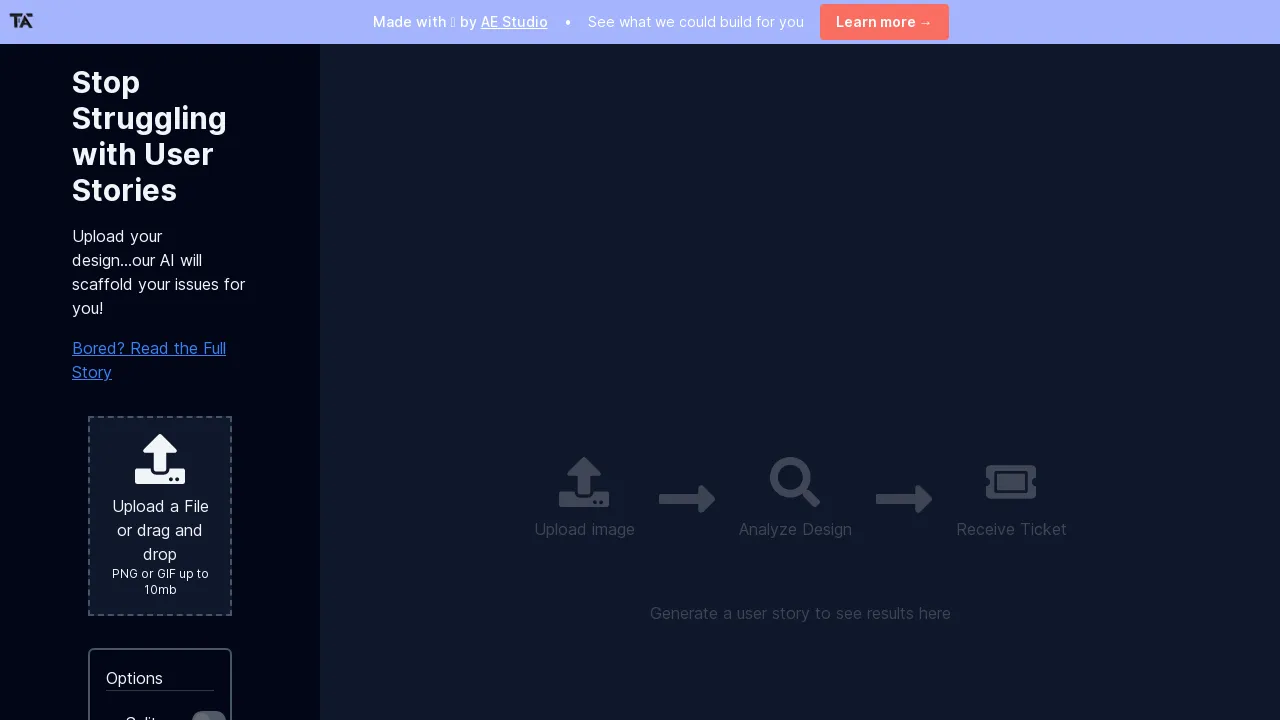The height and width of the screenshot is (720, 1280).
Task: Click the 'Stop Struggling with User Stories' heading
Action: pyautogui.click(x=150, y=136)
